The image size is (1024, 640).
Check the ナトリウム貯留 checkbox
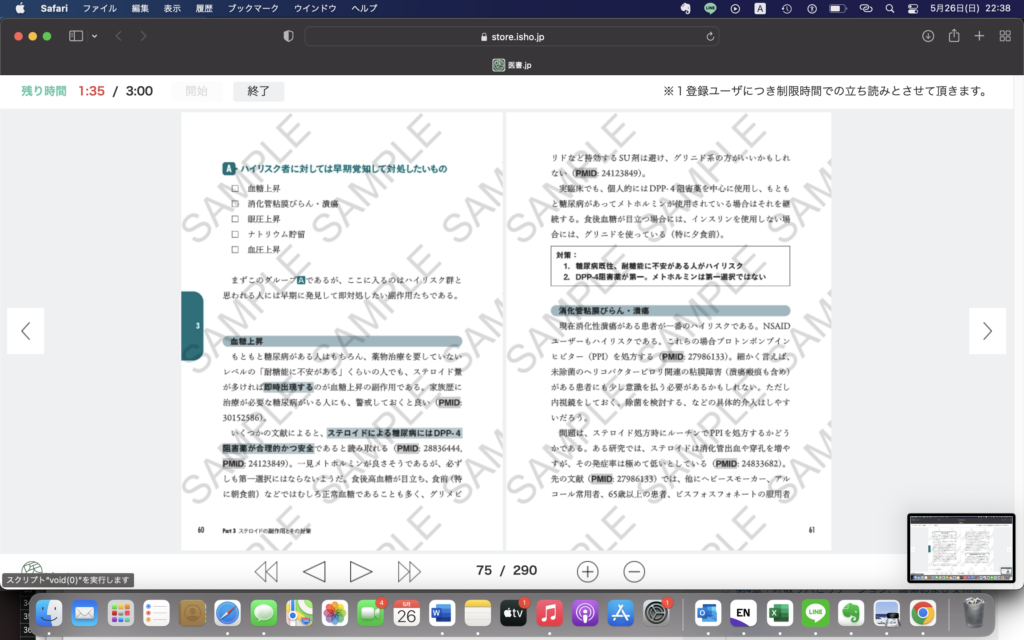point(236,233)
